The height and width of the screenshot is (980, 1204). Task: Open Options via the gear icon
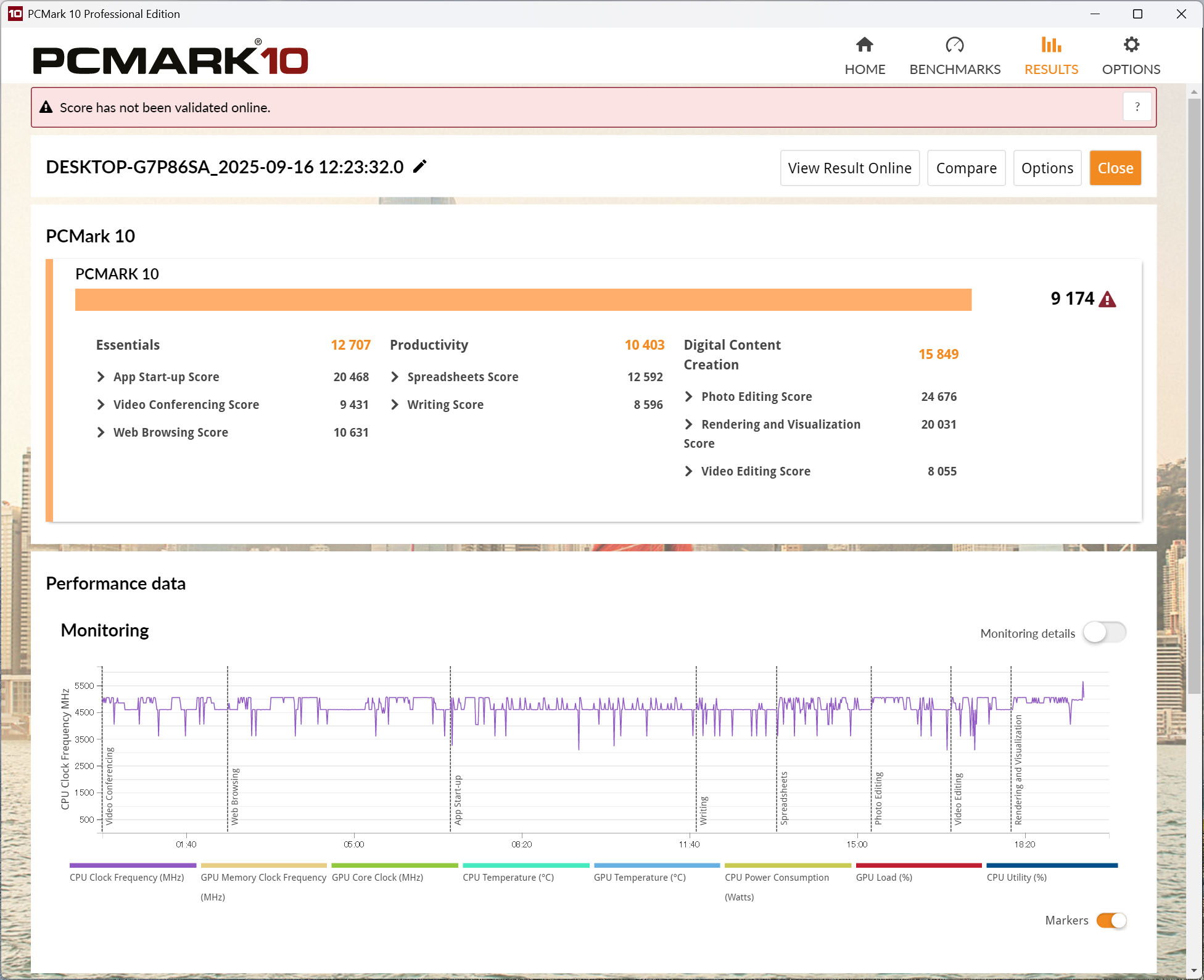(1131, 45)
